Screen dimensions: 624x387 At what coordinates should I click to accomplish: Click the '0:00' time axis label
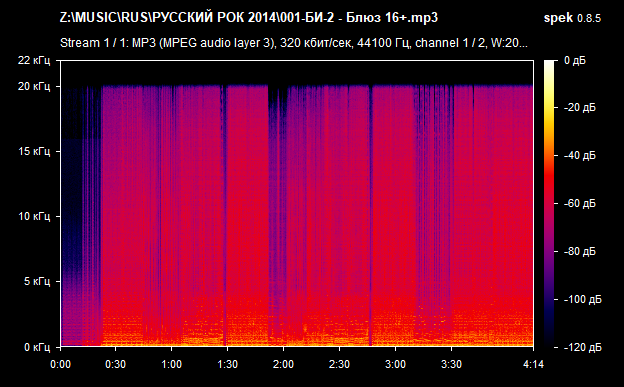pyautogui.click(x=60, y=364)
